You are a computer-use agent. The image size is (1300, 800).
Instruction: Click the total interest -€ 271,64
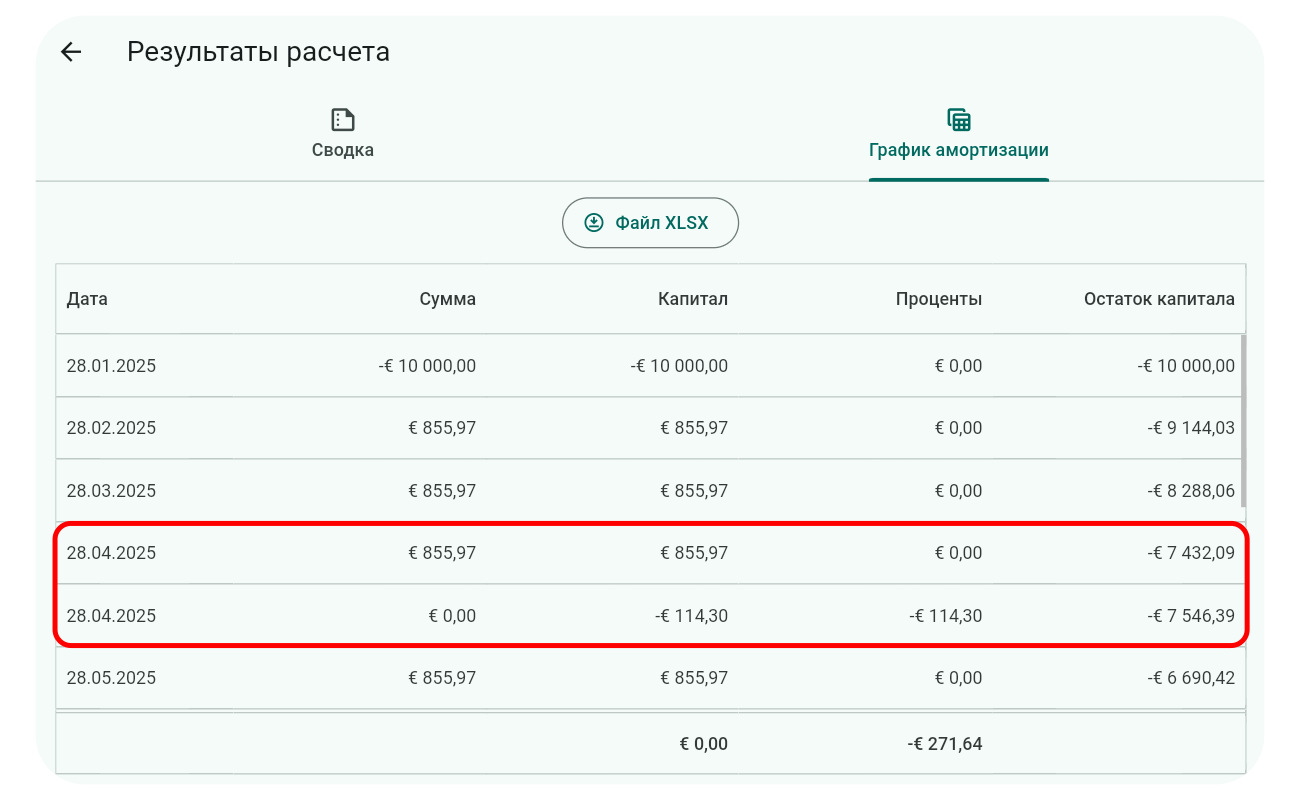945,744
